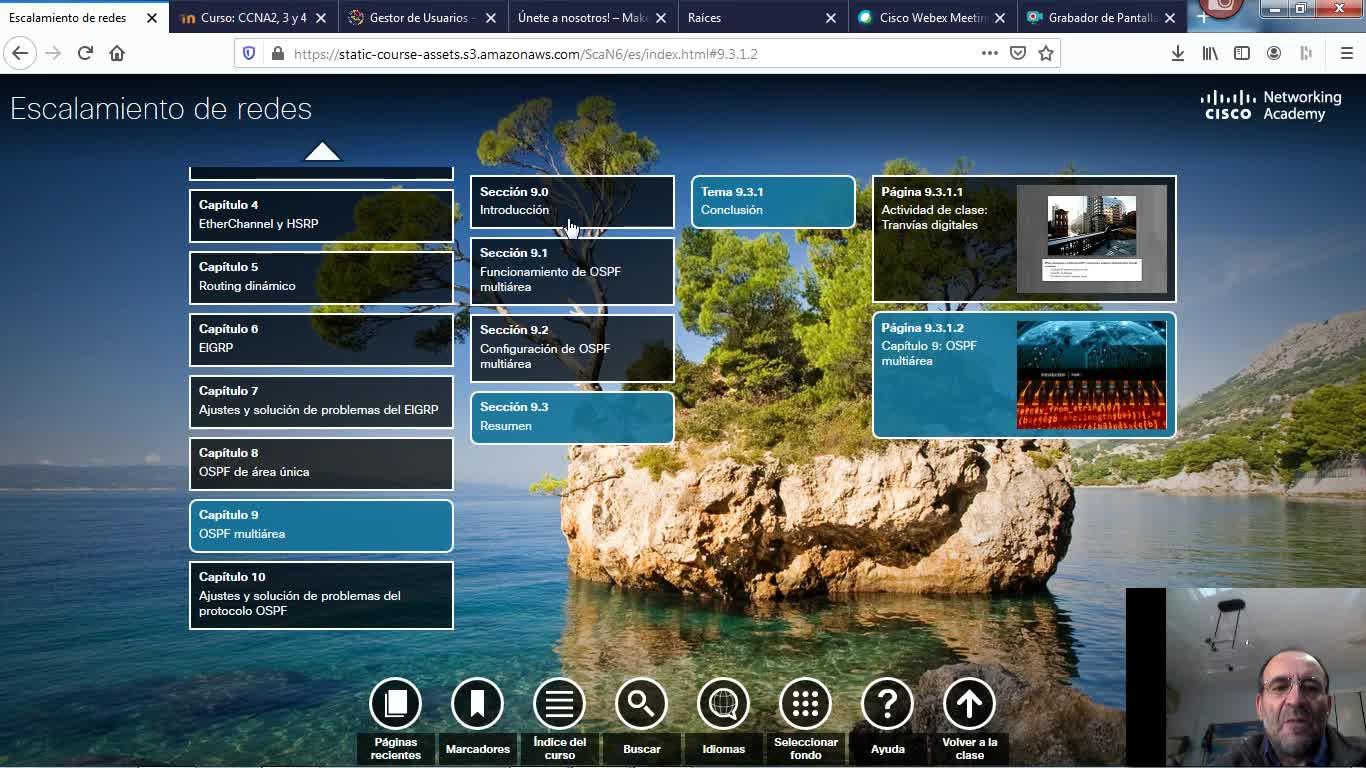Open Capítulo 10 OSPF troubleshooting
The image size is (1366, 768).
[321, 595]
